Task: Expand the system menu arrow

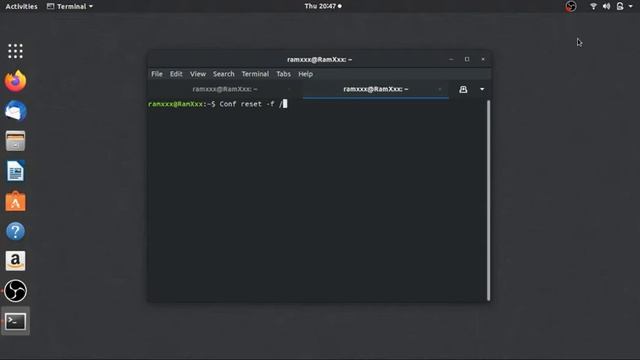Action: click(x=631, y=7)
